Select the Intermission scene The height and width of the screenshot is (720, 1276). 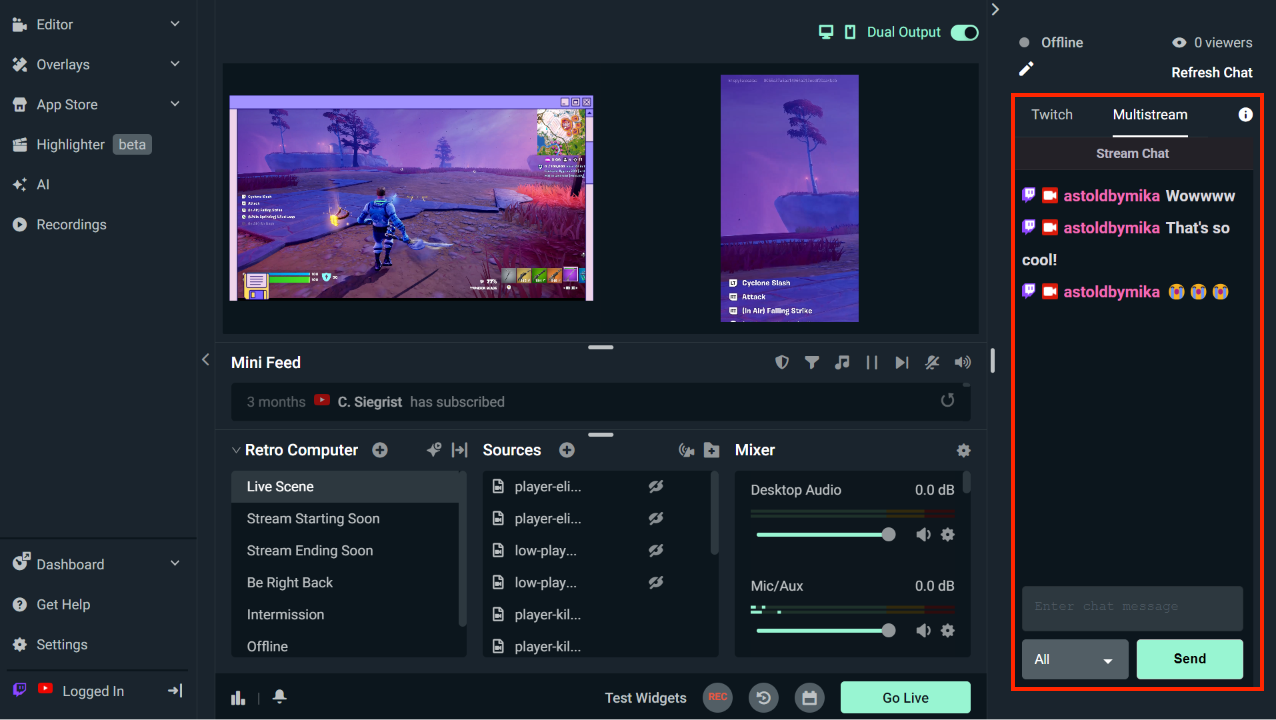tap(345, 615)
